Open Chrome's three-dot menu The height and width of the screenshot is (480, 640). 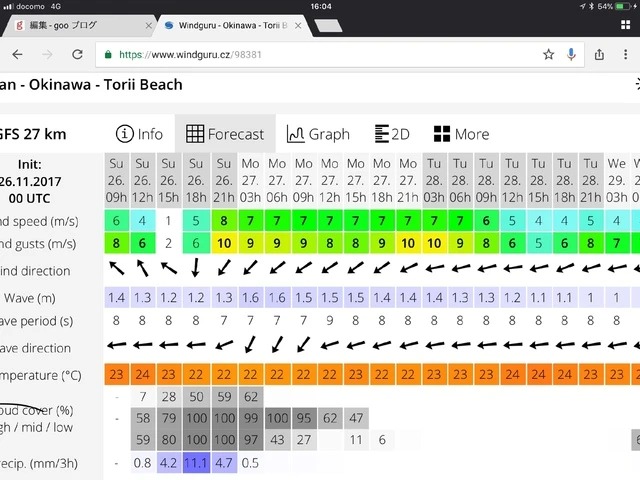click(625, 54)
